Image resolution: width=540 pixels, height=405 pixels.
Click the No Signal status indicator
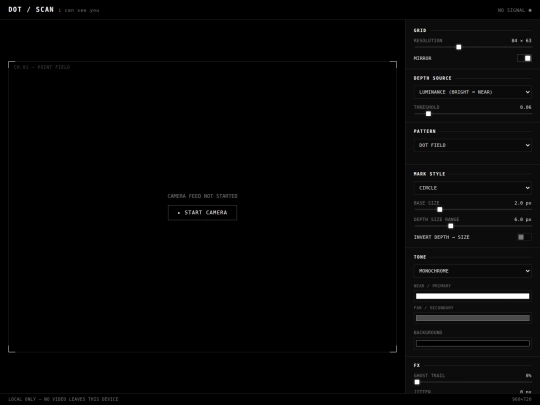coord(514,10)
